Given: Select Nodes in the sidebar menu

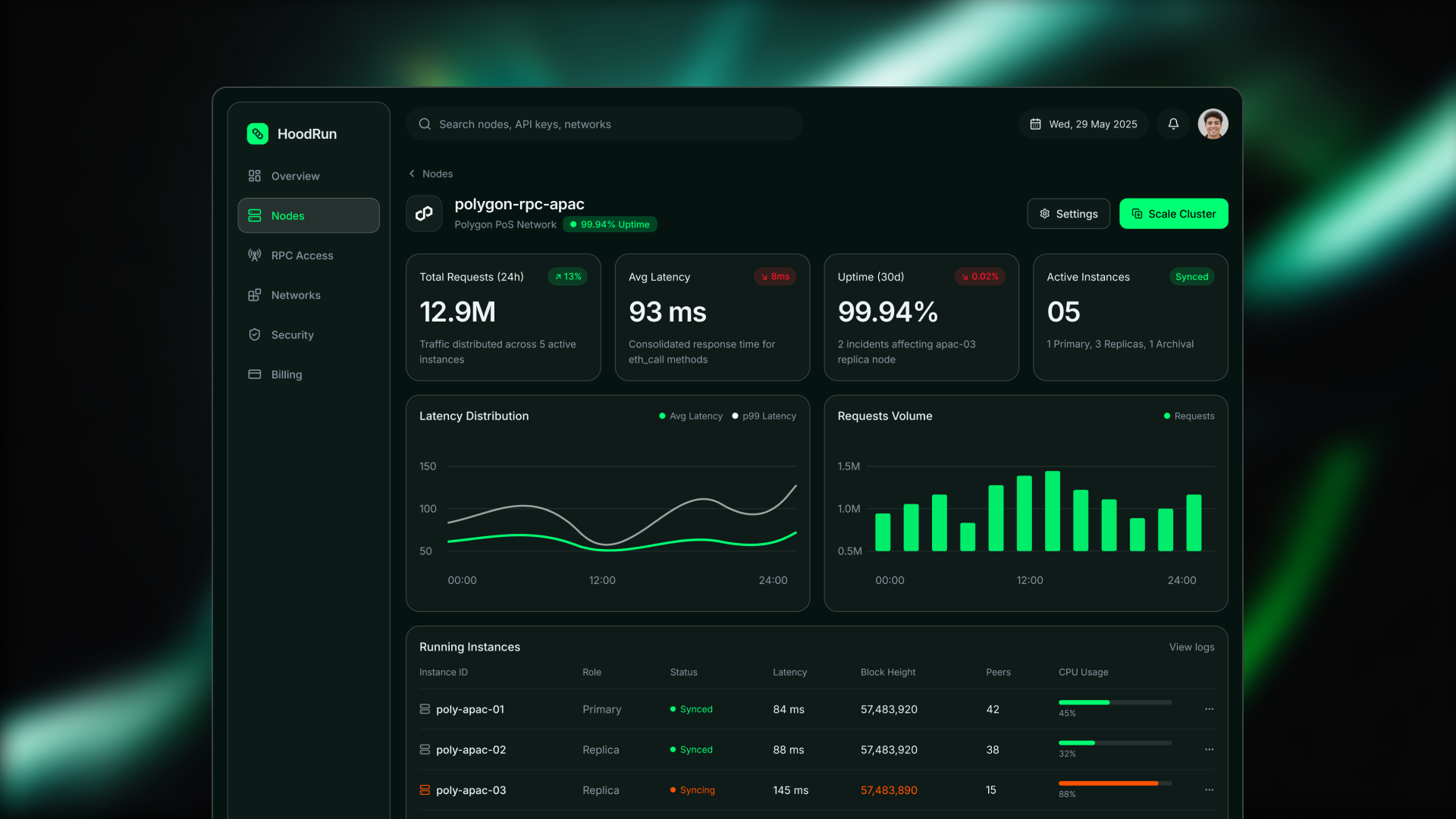Looking at the screenshot, I should pyautogui.click(x=288, y=215).
